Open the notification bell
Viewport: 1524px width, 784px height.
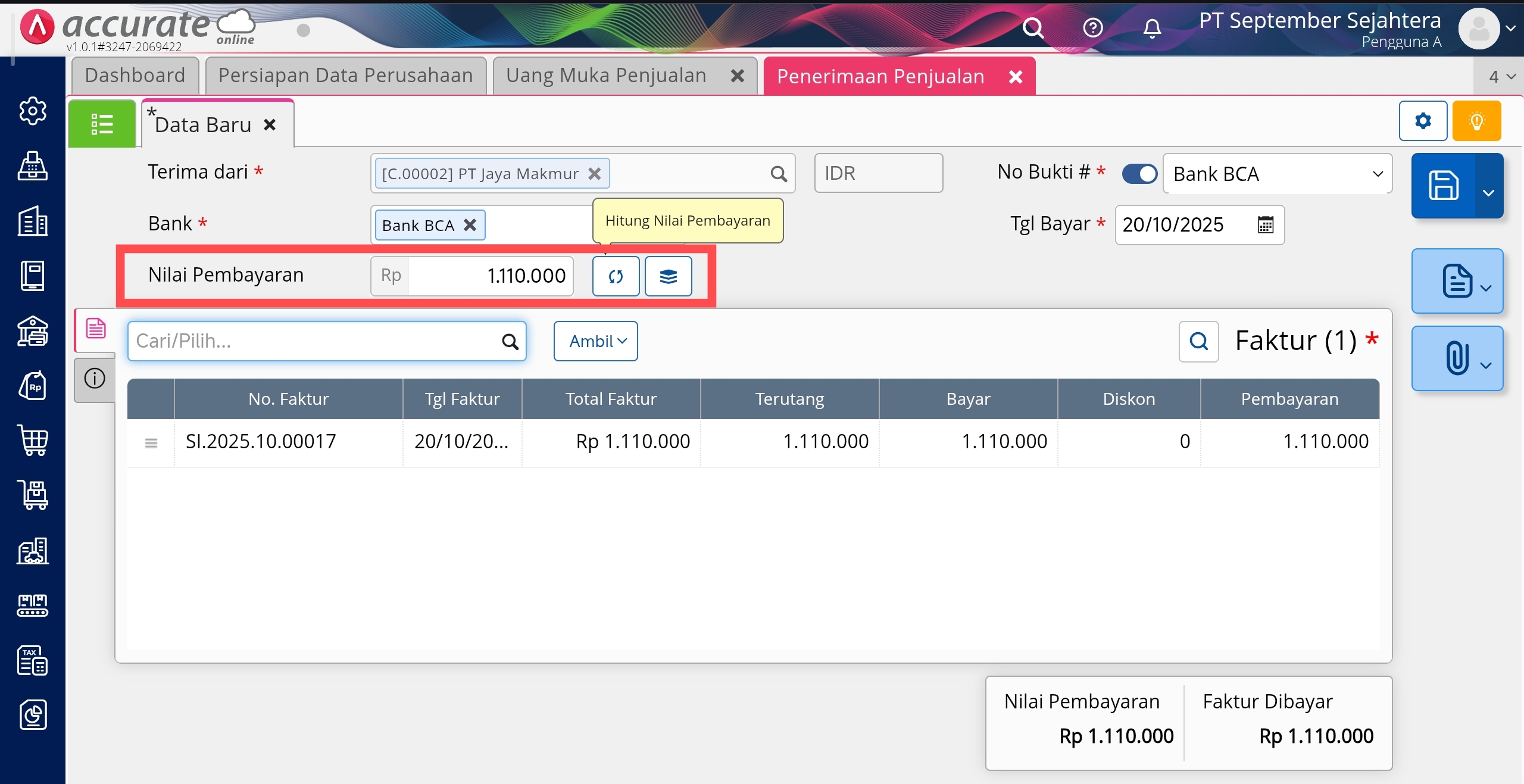pos(1152,28)
